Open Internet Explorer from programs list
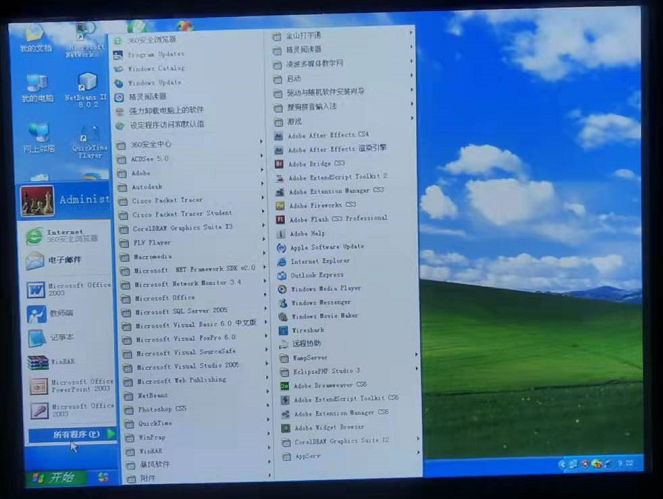The image size is (663, 499). pyautogui.click(x=322, y=261)
